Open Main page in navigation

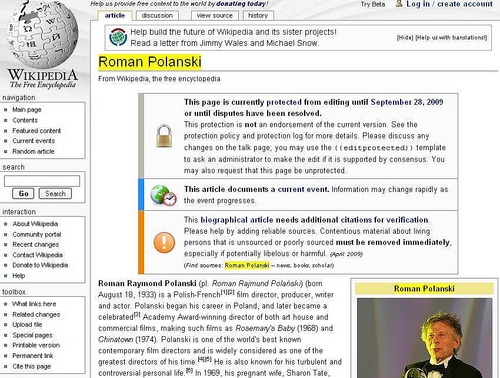27,110
